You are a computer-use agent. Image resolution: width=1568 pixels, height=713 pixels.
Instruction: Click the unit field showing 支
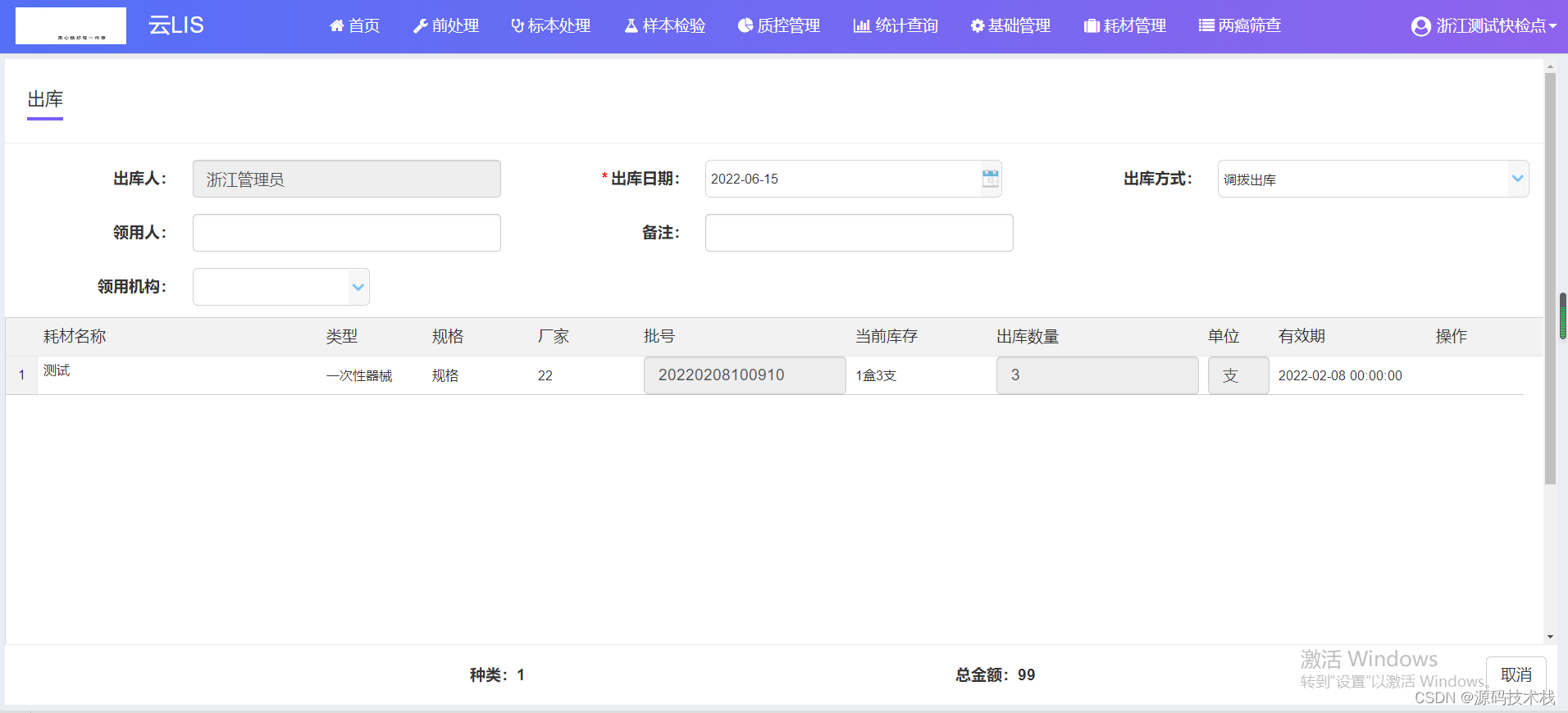point(1238,375)
